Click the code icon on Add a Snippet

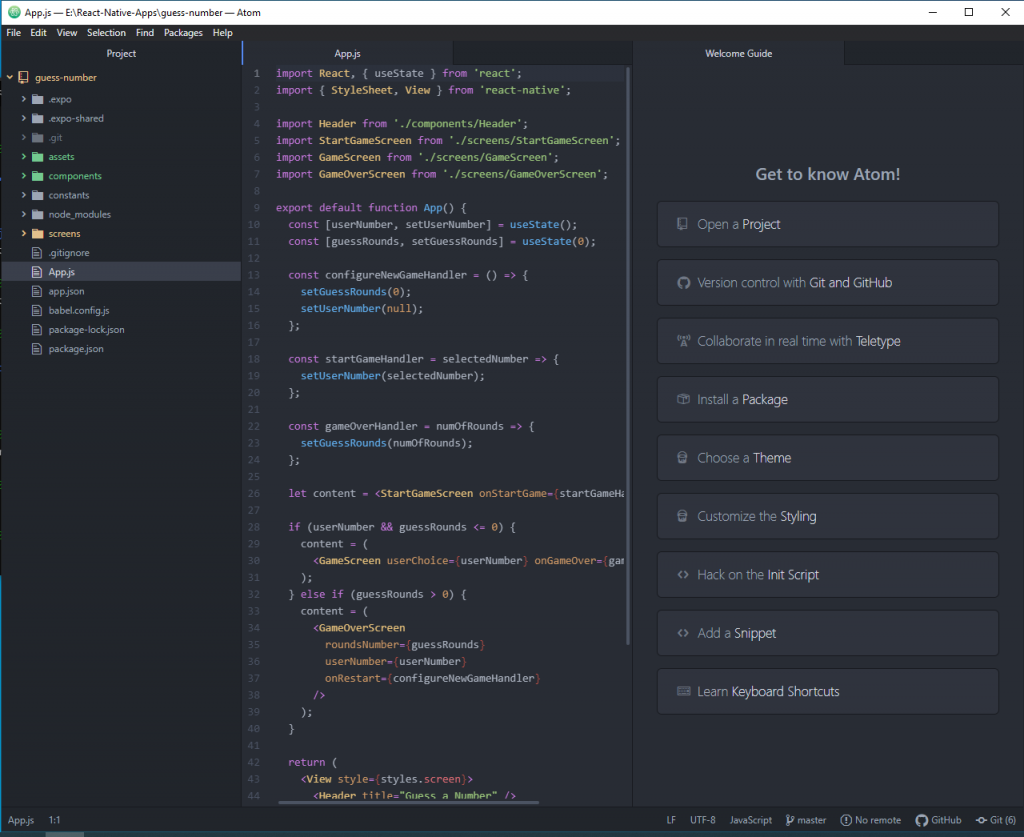[x=683, y=633]
